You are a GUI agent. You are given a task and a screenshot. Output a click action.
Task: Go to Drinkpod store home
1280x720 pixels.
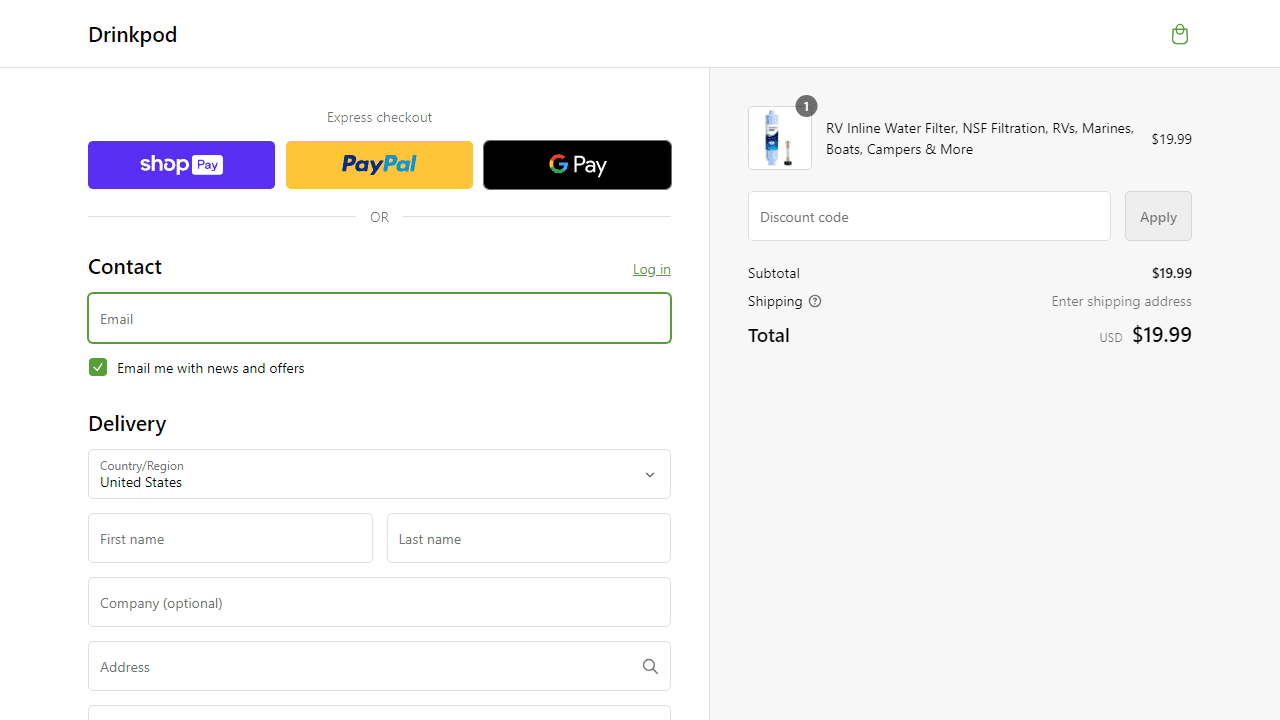click(x=133, y=34)
